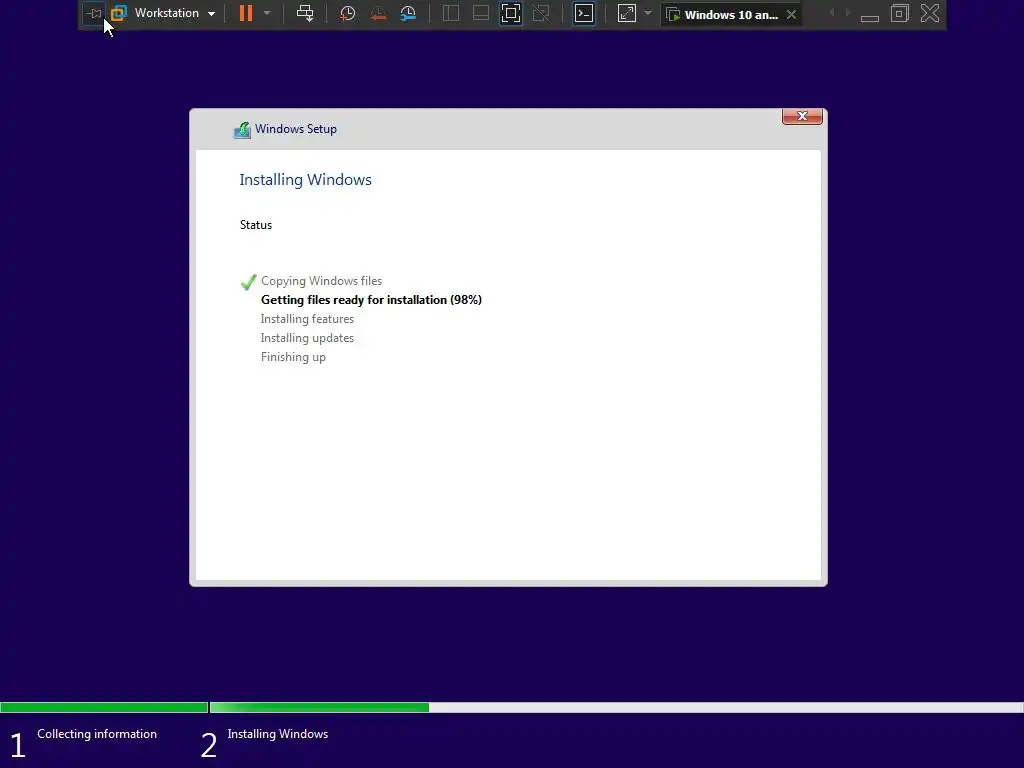The width and height of the screenshot is (1024, 768).
Task: Click the green checkmark beside Copying files
Action: [248, 281]
